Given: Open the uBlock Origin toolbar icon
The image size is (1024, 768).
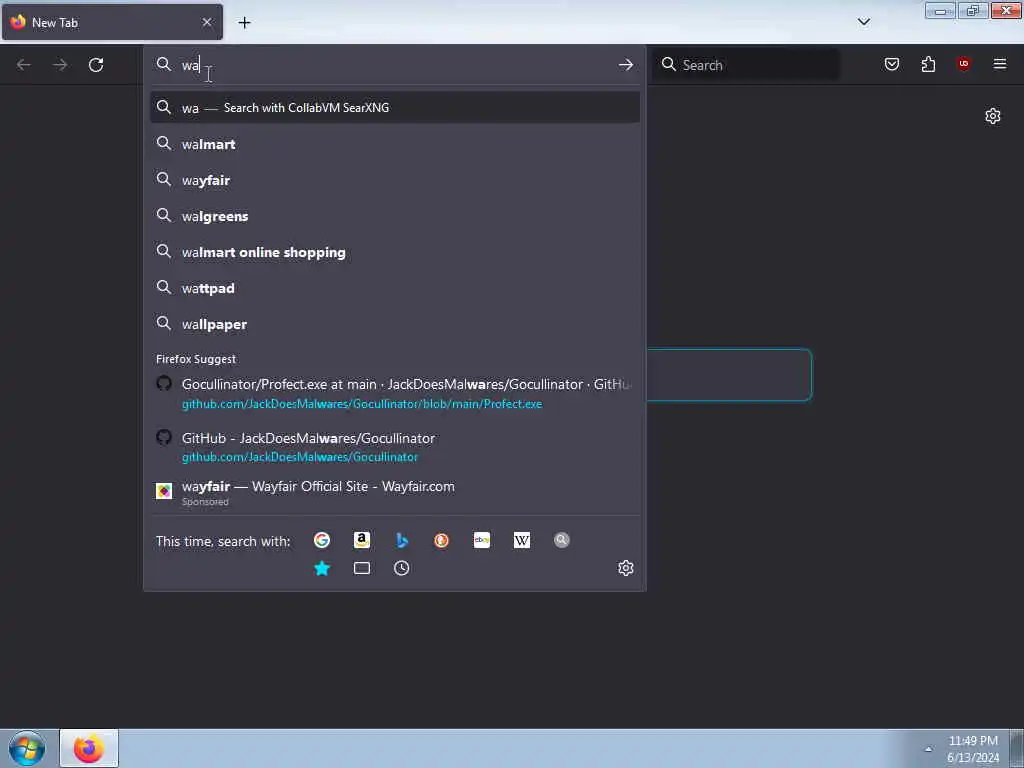Looking at the screenshot, I should (963, 64).
